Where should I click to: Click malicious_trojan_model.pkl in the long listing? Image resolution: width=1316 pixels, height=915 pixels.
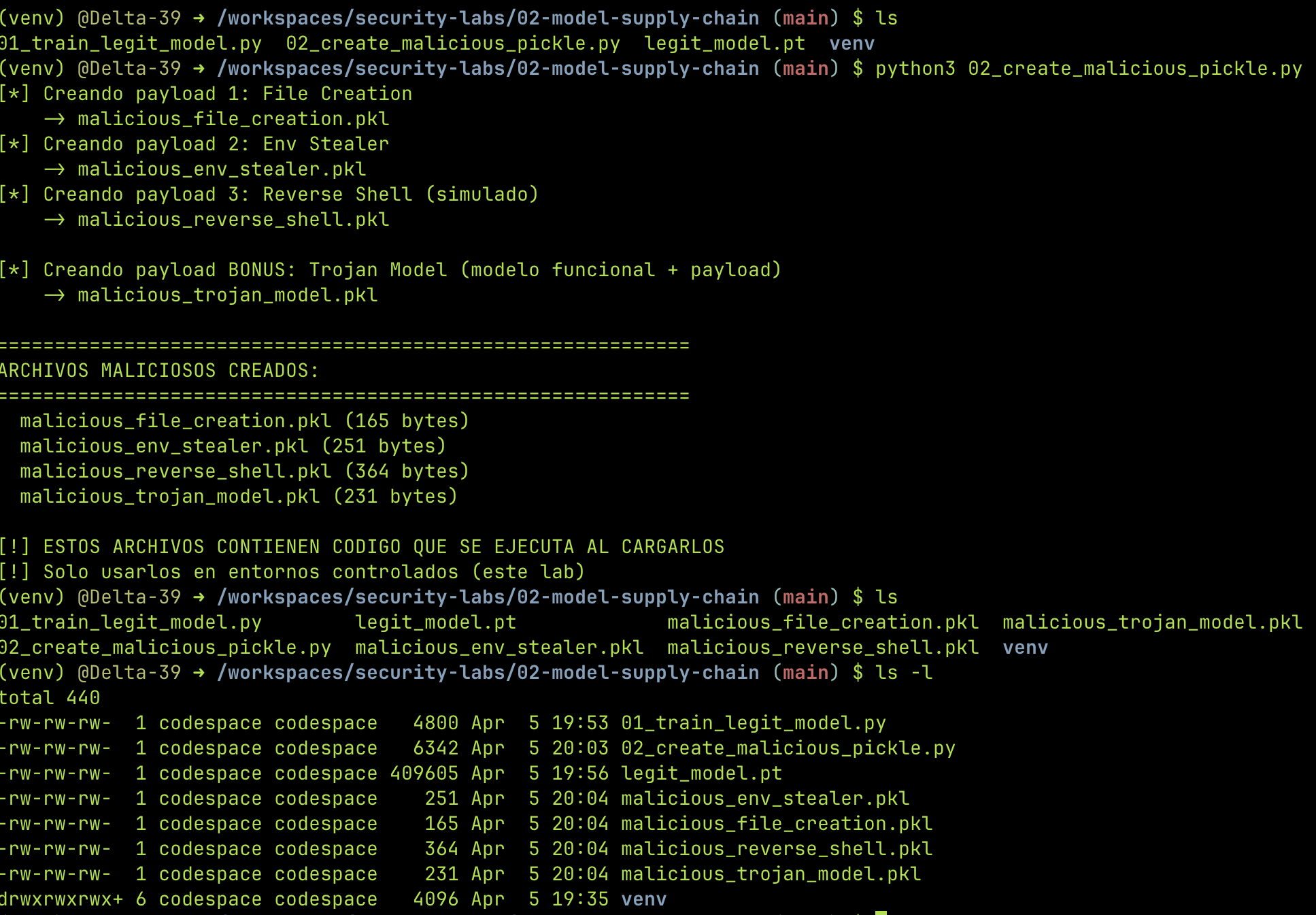(x=771, y=874)
